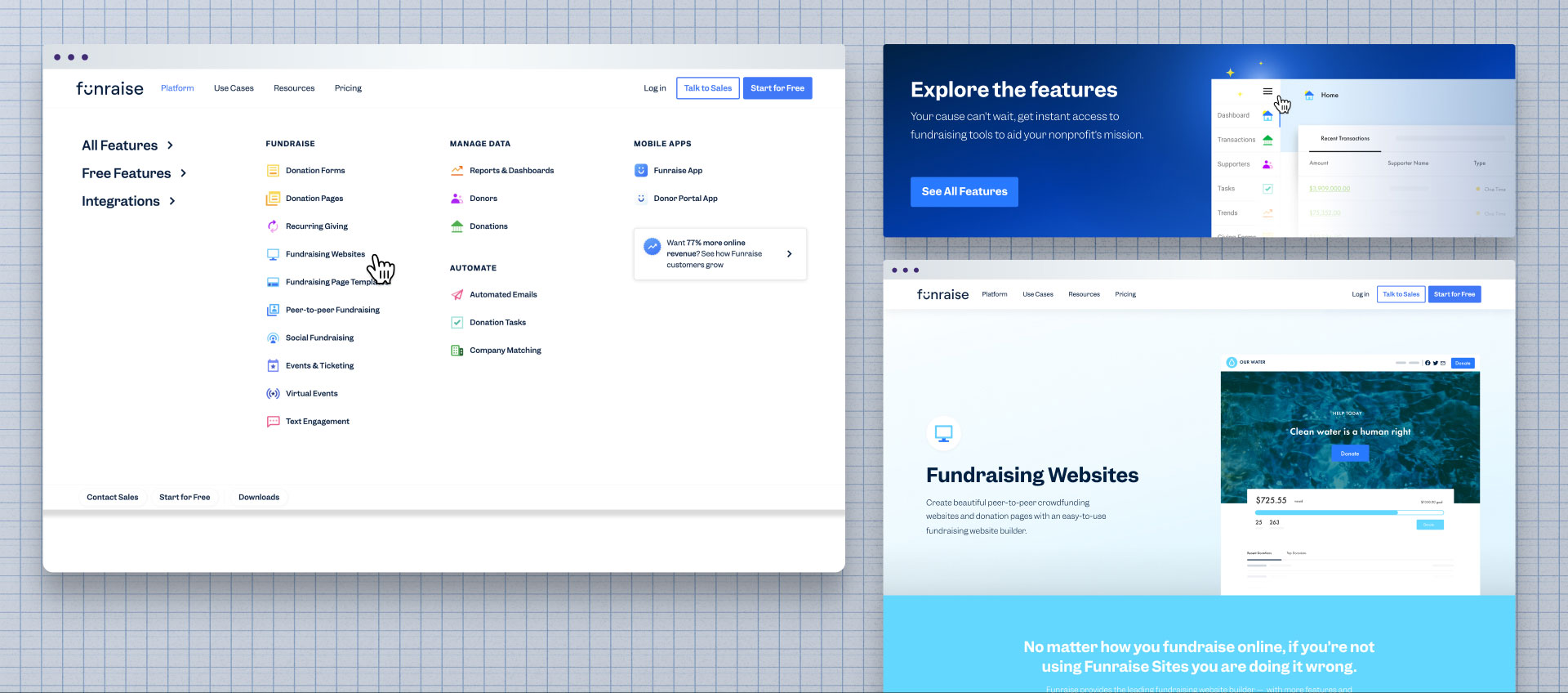Click Talk to Sales in lower right window
Viewport: 1568px width, 693px height.
[x=1401, y=294]
